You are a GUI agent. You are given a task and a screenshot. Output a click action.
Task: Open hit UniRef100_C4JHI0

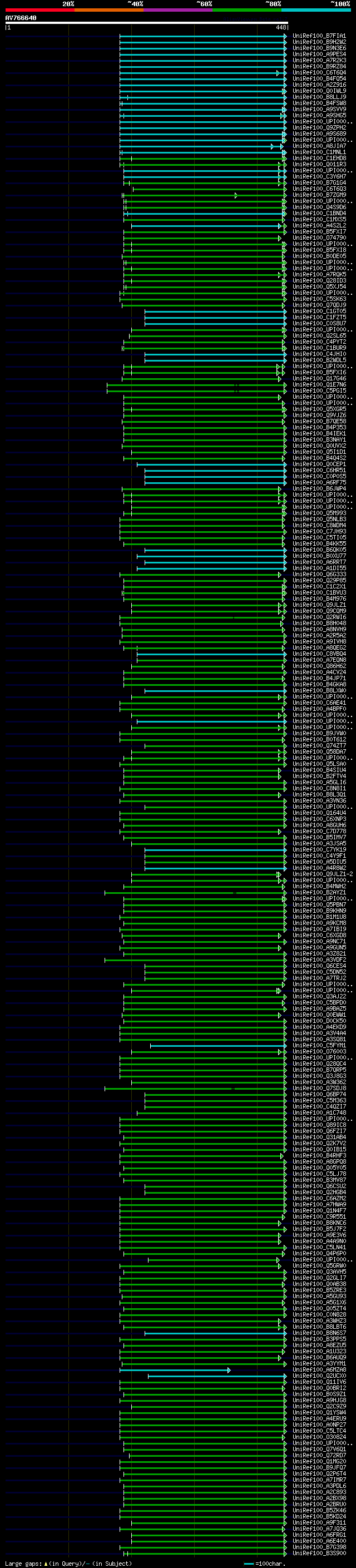pyautogui.click(x=319, y=354)
